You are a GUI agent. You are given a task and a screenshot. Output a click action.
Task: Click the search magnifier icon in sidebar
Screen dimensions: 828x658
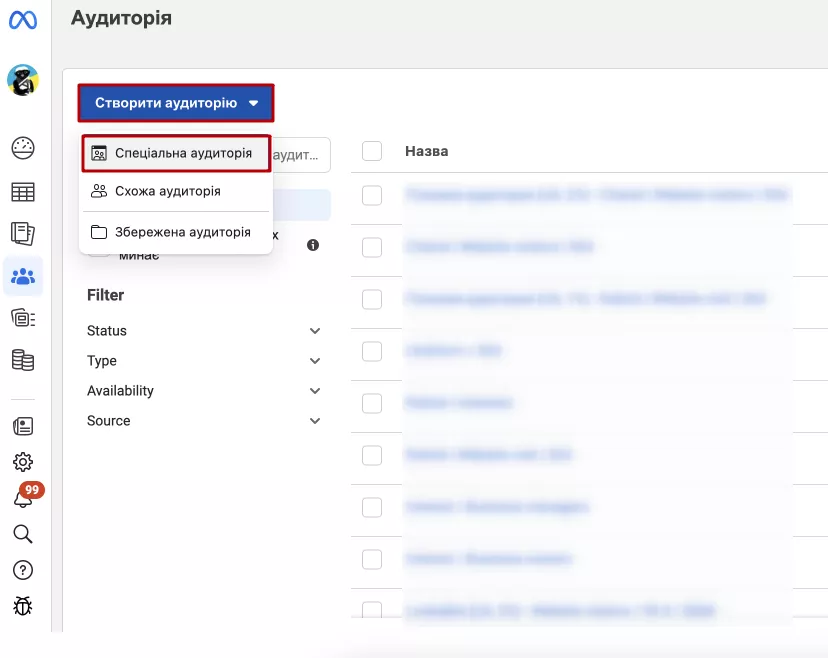tap(23, 534)
